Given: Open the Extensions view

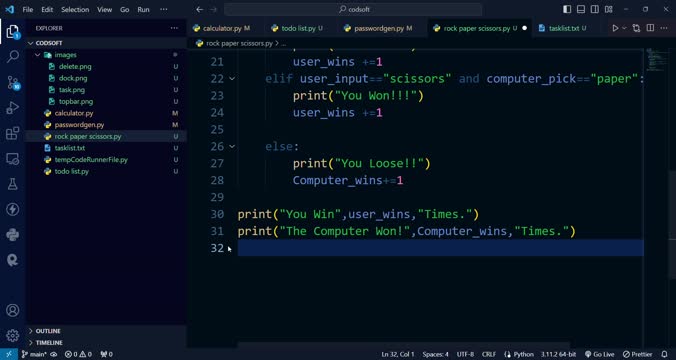Looking at the screenshot, I should pos(13,133).
